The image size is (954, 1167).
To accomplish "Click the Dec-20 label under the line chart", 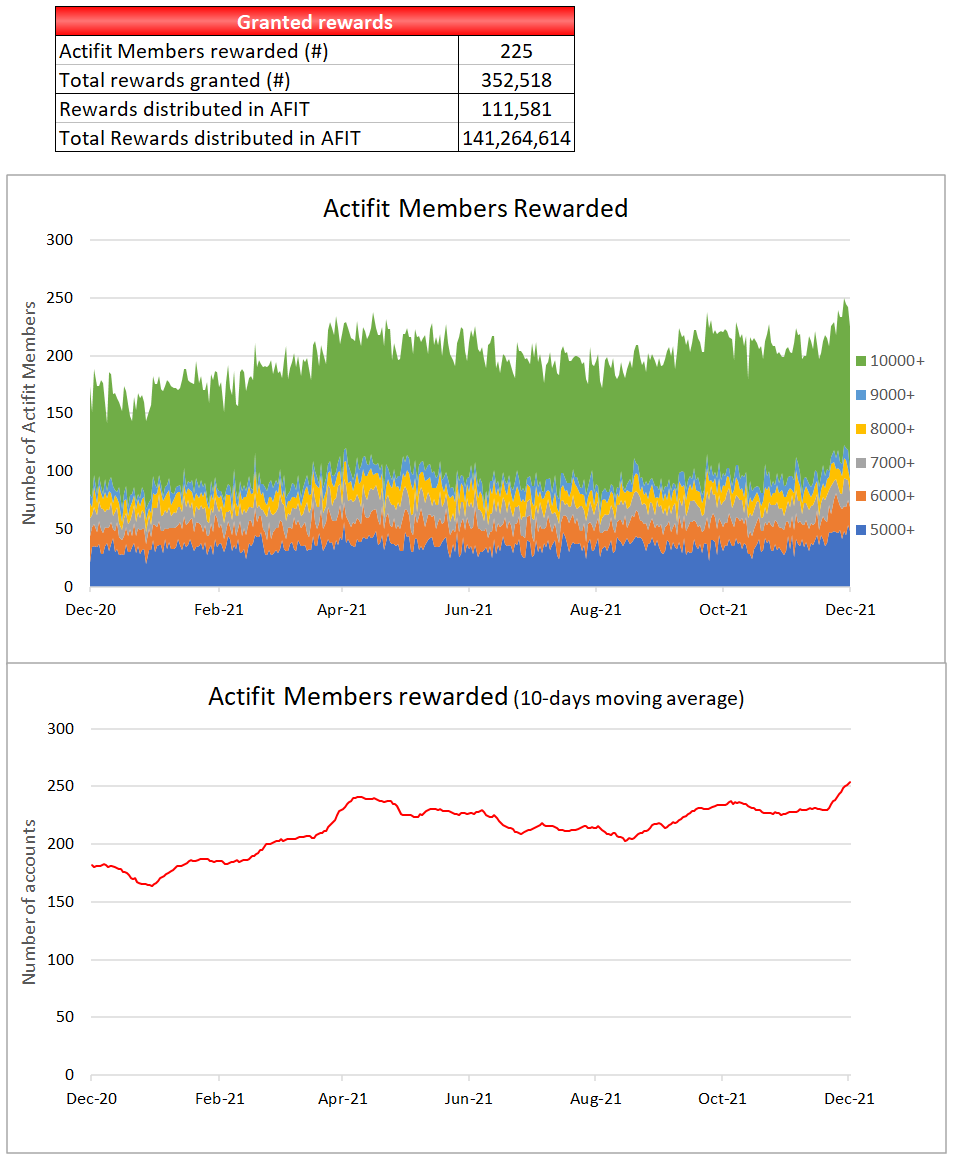I will click(x=92, y=1099).
